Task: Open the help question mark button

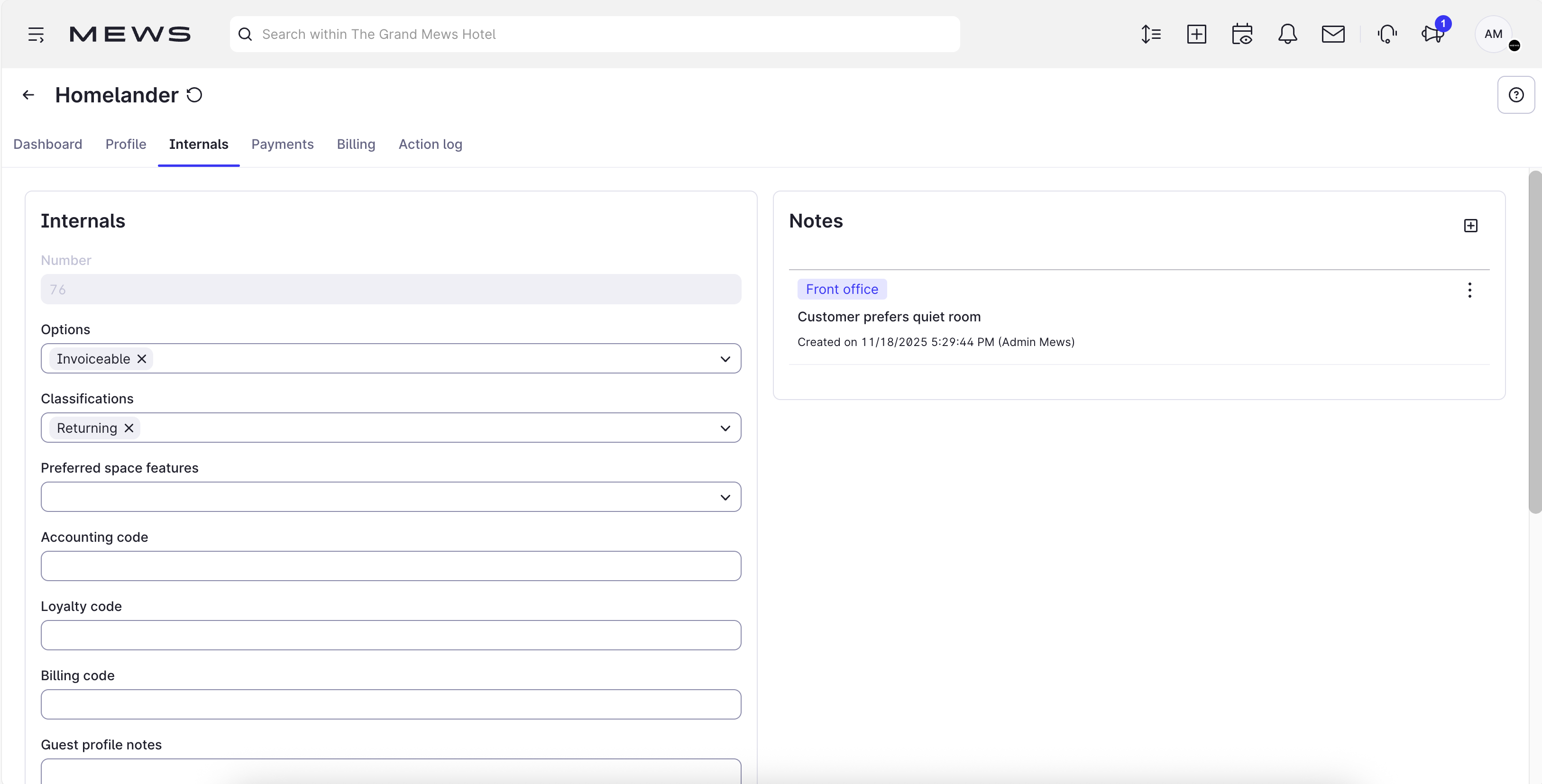Action: coord(1515,94)
